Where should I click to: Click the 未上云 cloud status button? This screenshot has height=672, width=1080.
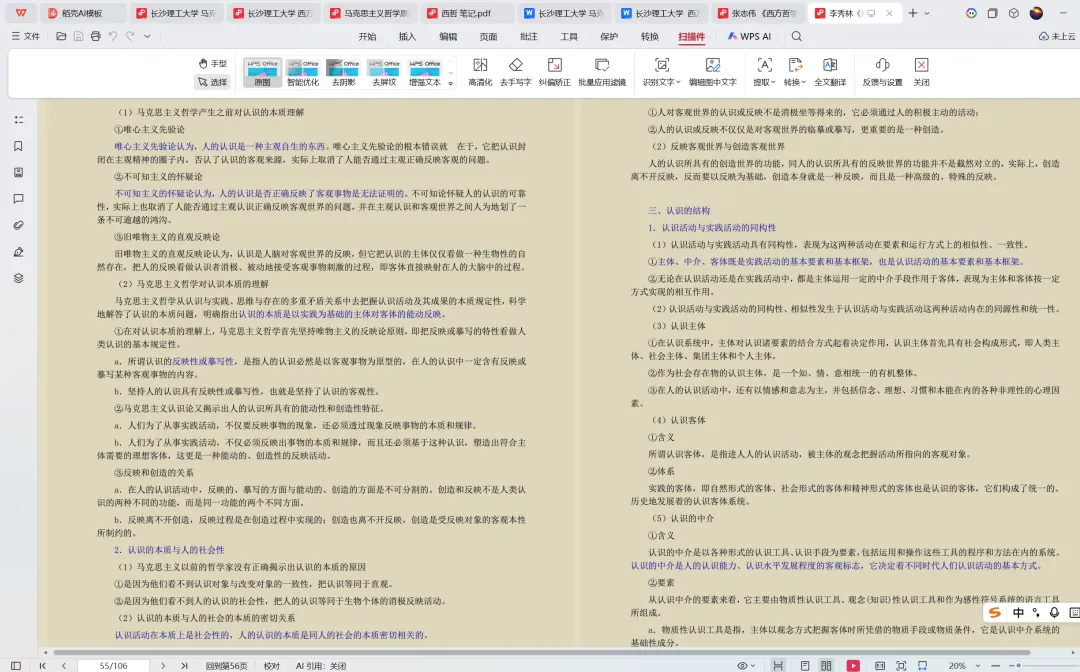[1057, 36]
